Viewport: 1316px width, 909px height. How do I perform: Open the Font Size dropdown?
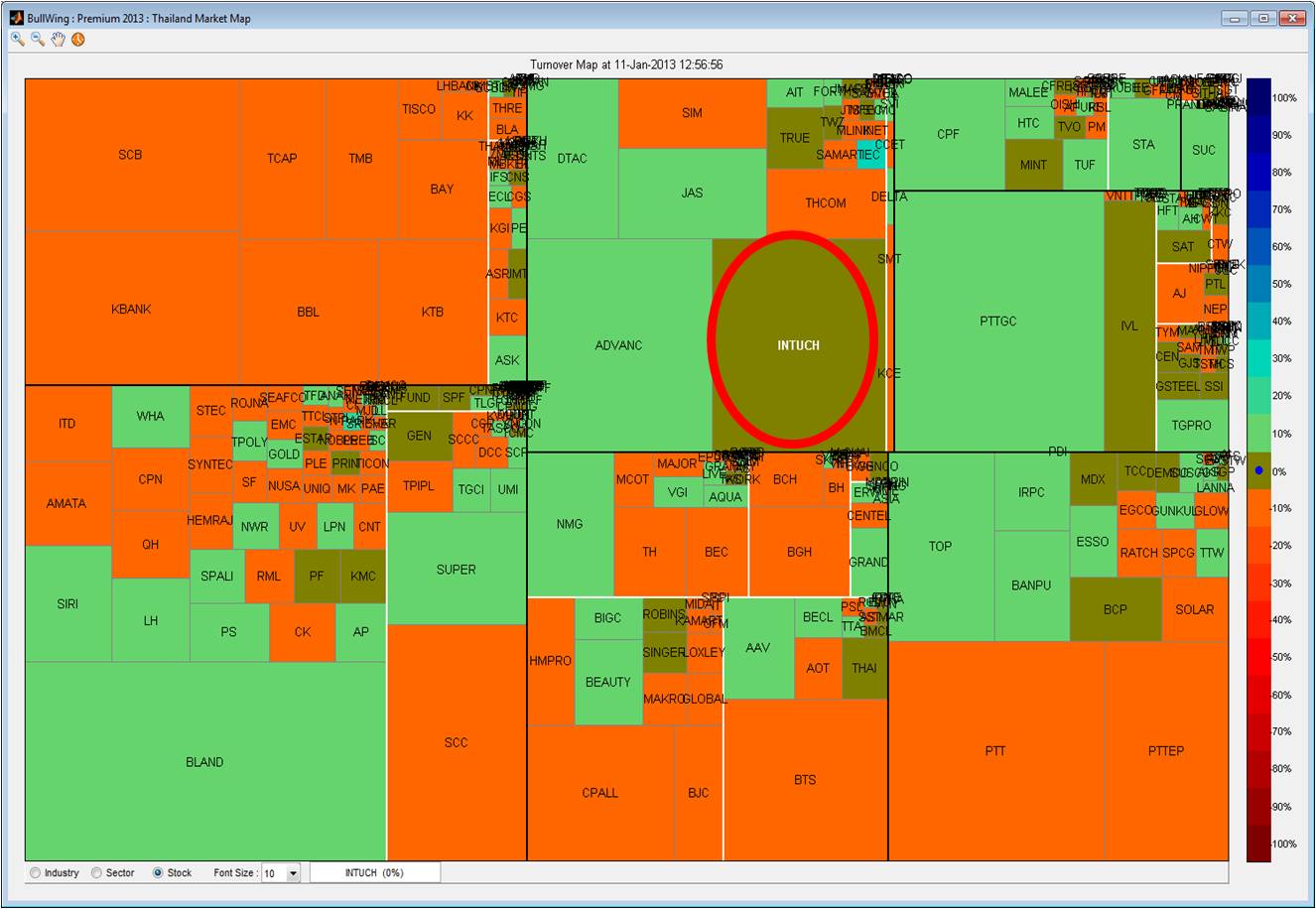pyautogui.click(x=280, y=873)
